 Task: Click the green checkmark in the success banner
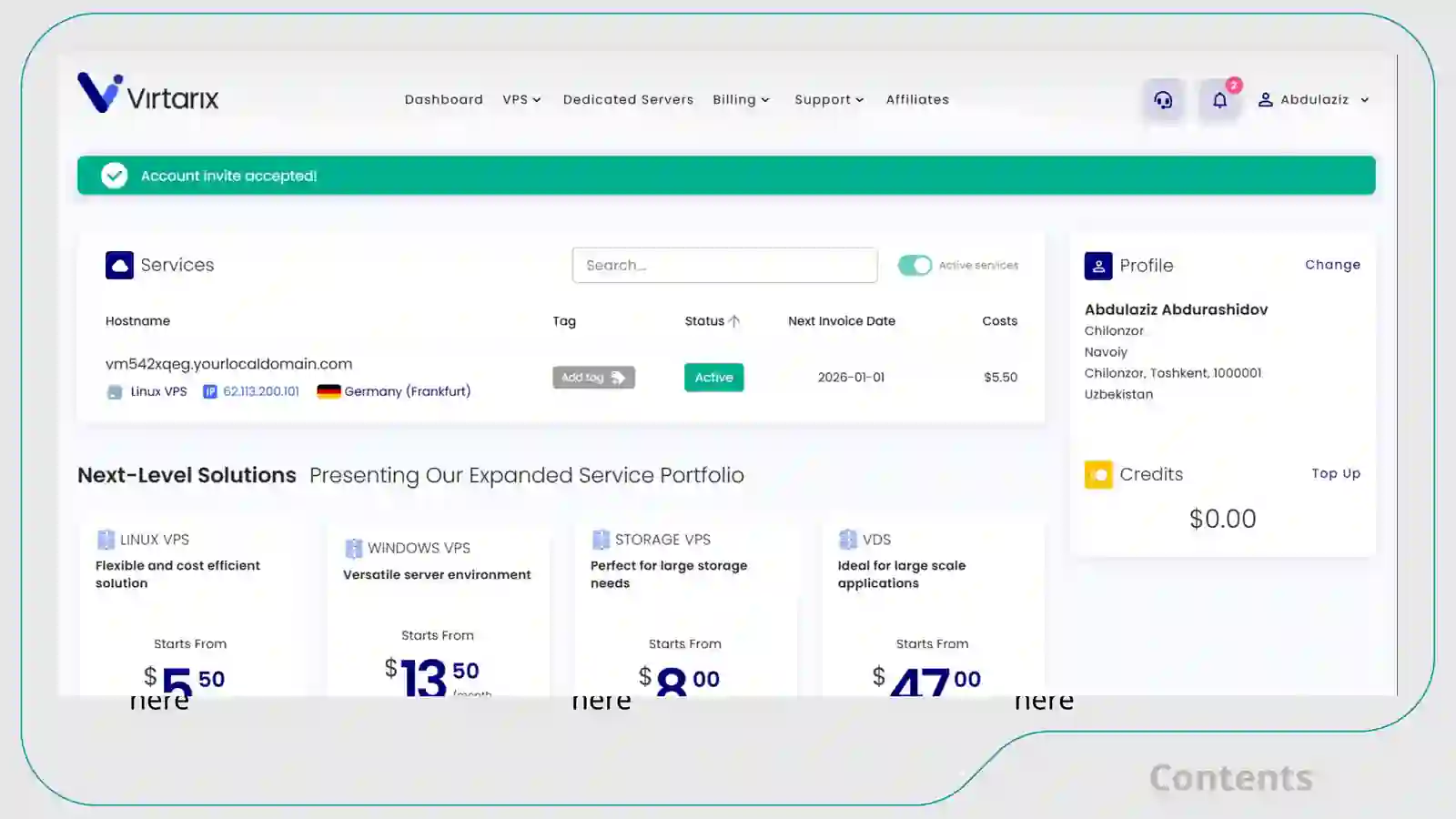(114, 176)
